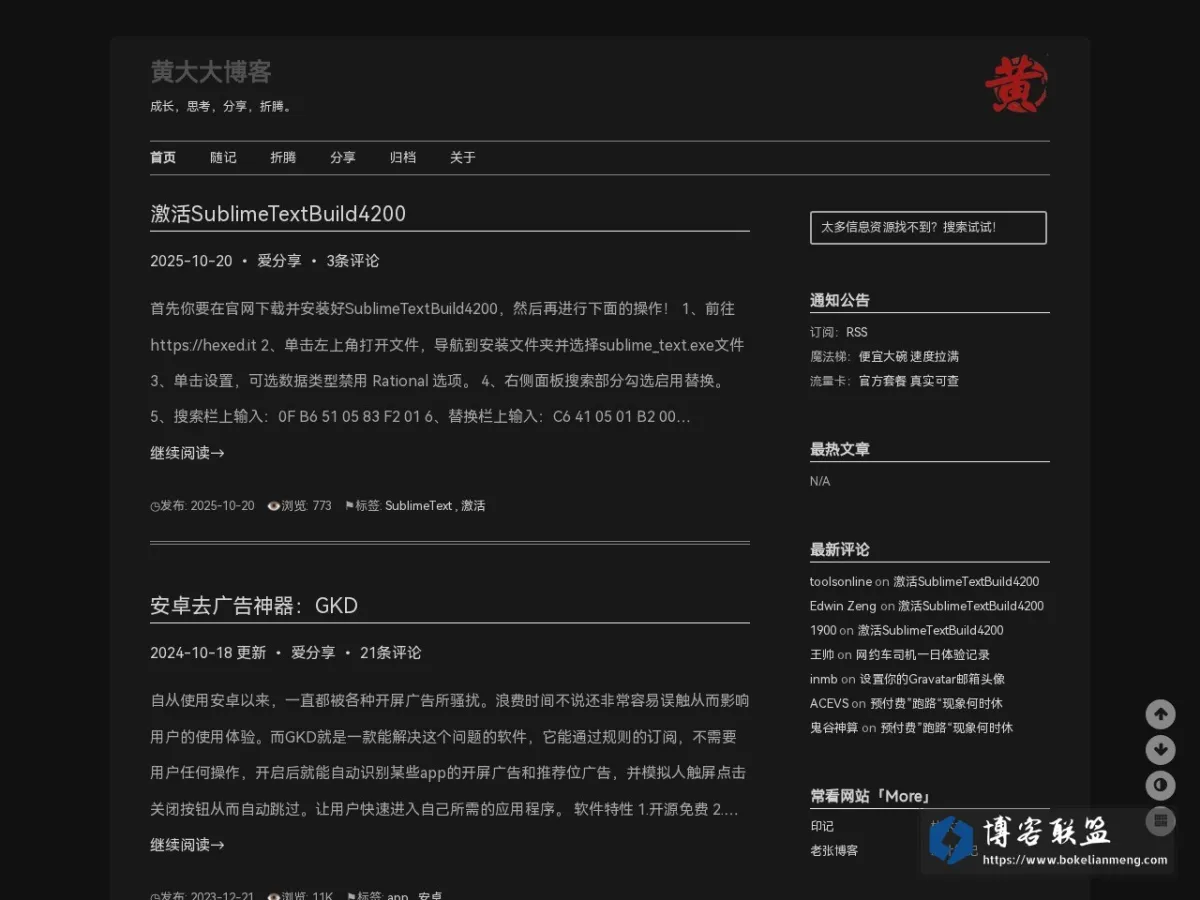Click the scroll-to-bottom arrow button
The width and height of the screenshot is (1200, 900).
pyautogui.click(x=1160, y=749)
